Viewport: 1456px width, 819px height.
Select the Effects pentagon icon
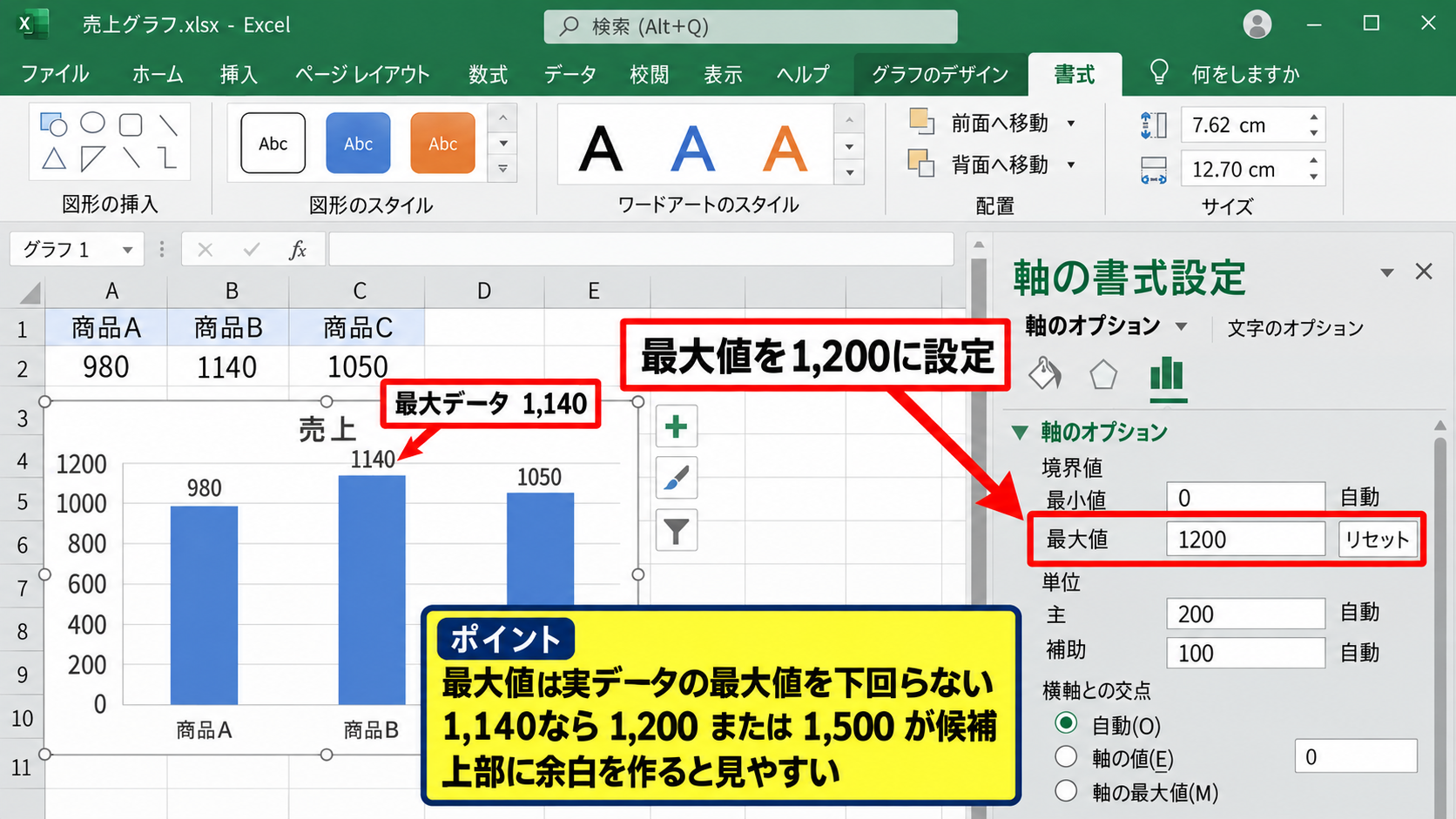pyautogui.click(x=1103, y=375)
